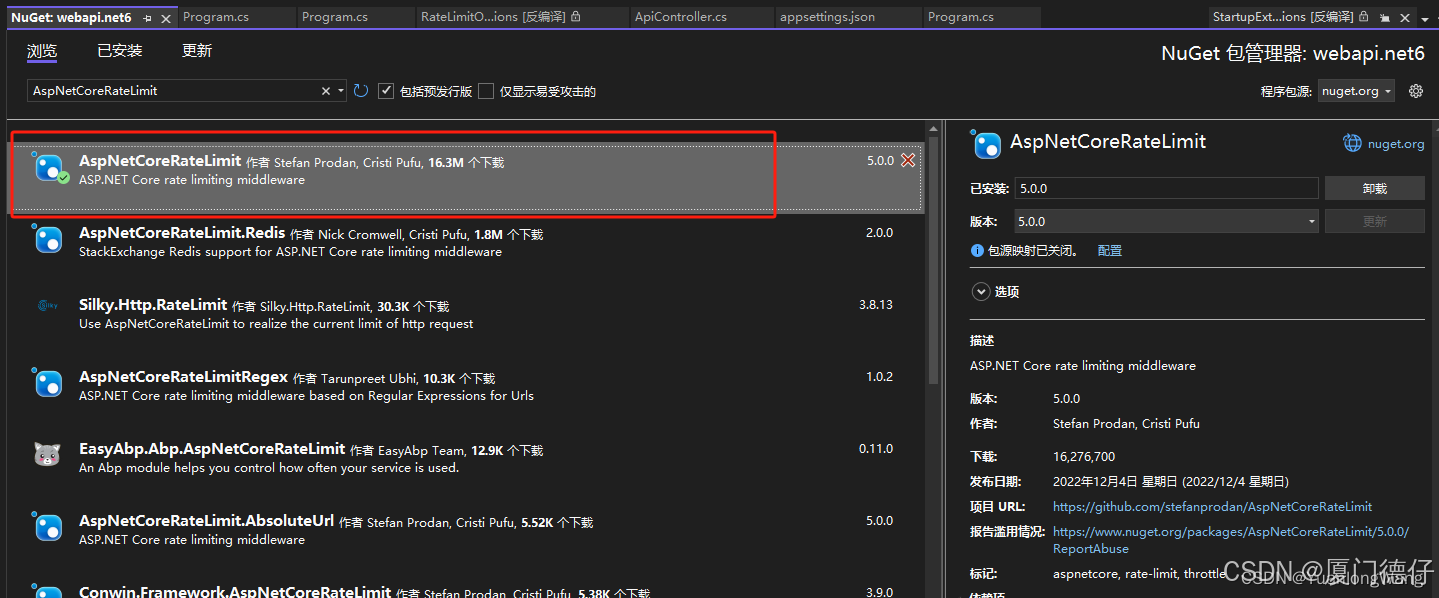Pin the NuGet: webapi.net6 tab

147,18
